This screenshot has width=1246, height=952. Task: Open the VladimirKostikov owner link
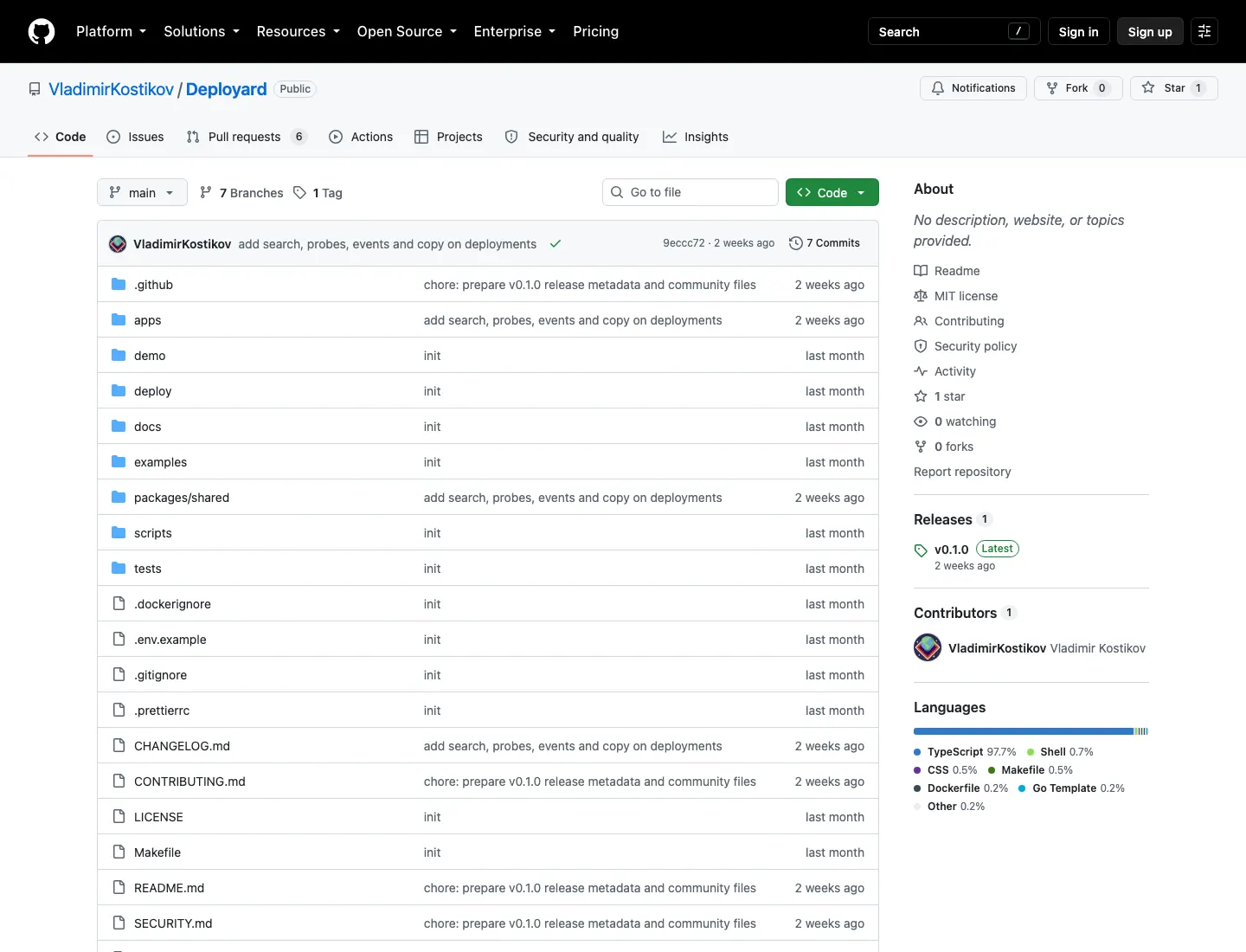coord(111,89)
